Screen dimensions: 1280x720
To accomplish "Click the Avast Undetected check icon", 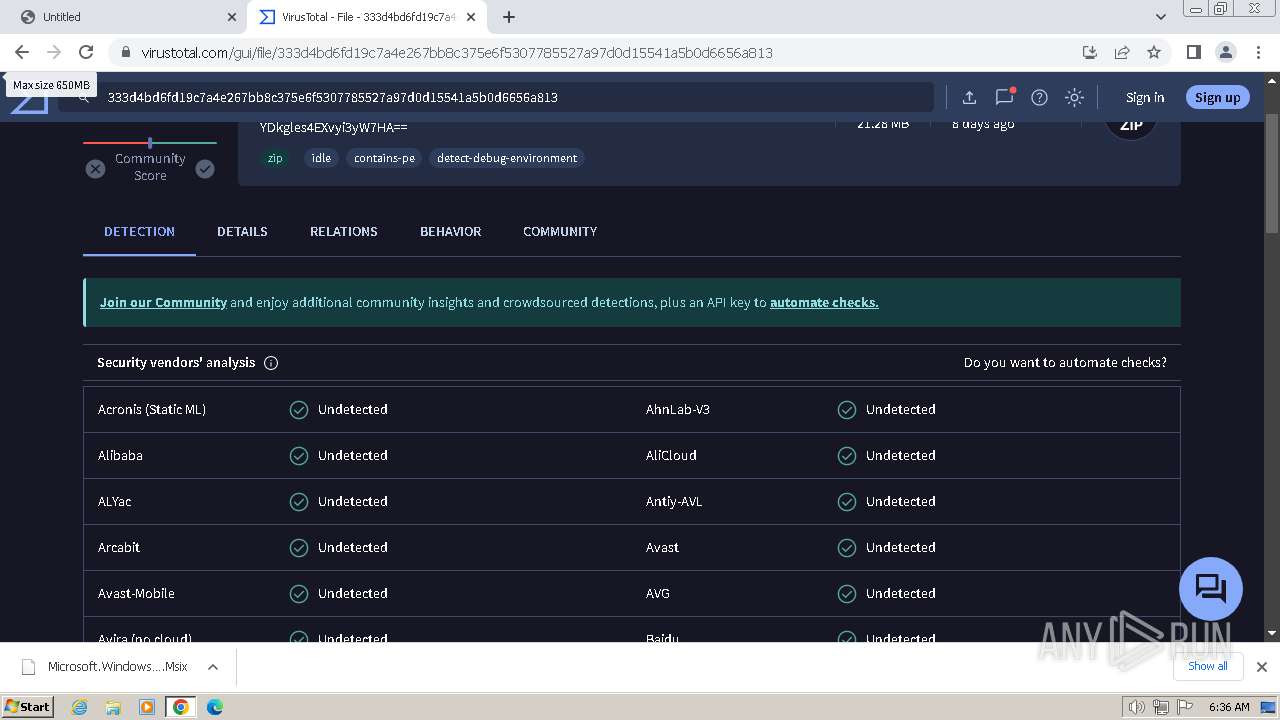I will click(847, 547).
